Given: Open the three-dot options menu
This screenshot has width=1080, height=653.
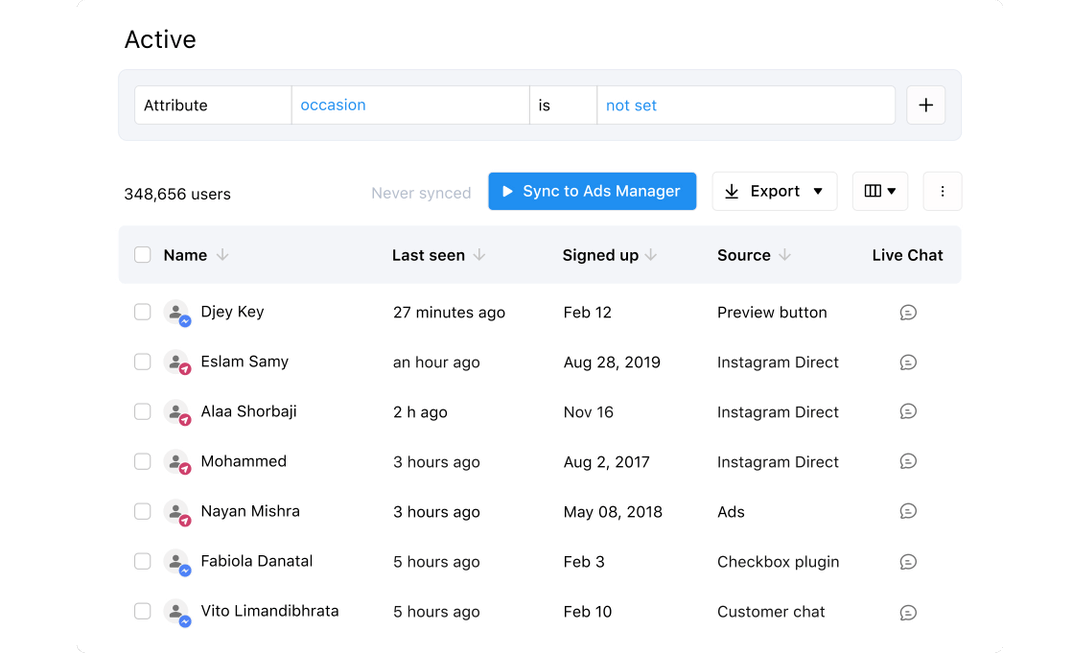Looking at the screenshot, I should point(942,191).
